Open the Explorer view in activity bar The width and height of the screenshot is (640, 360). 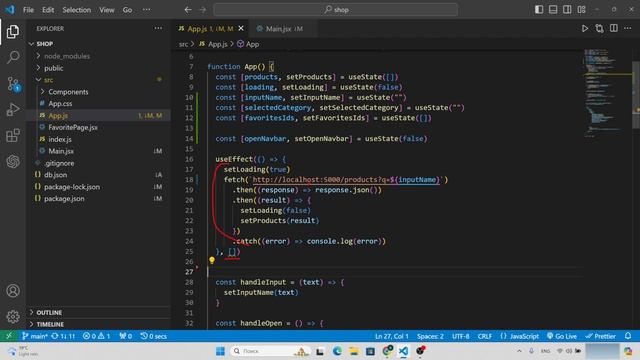tap(13, 31)
